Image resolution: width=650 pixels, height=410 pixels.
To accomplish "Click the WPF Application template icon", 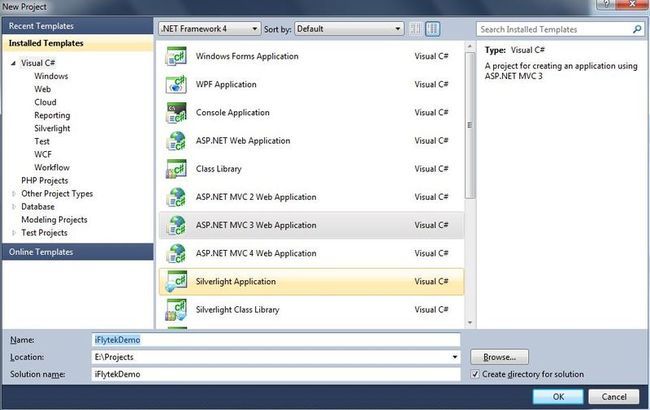I will click(176, 84).
